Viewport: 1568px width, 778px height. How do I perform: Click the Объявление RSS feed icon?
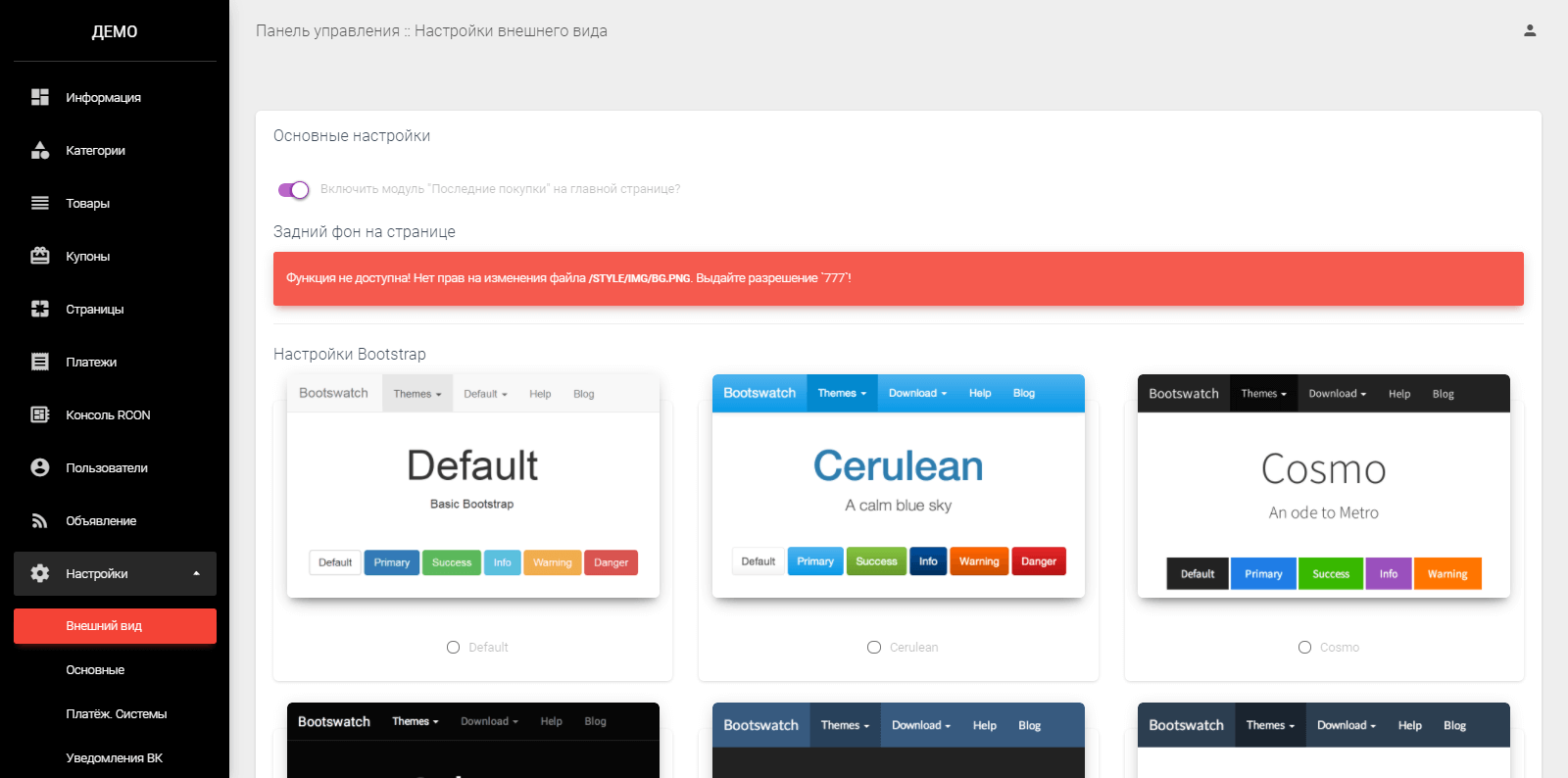(x=40, y=520)
